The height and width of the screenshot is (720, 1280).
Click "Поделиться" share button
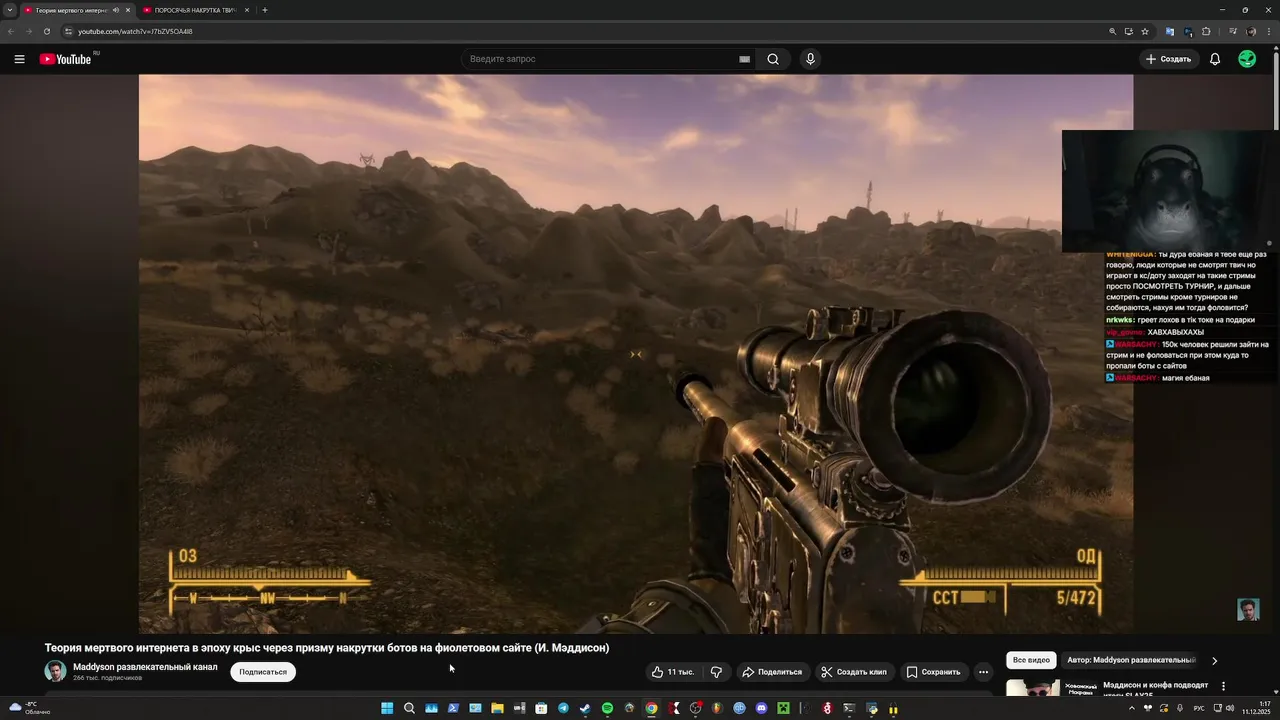[x=772, y=672]
